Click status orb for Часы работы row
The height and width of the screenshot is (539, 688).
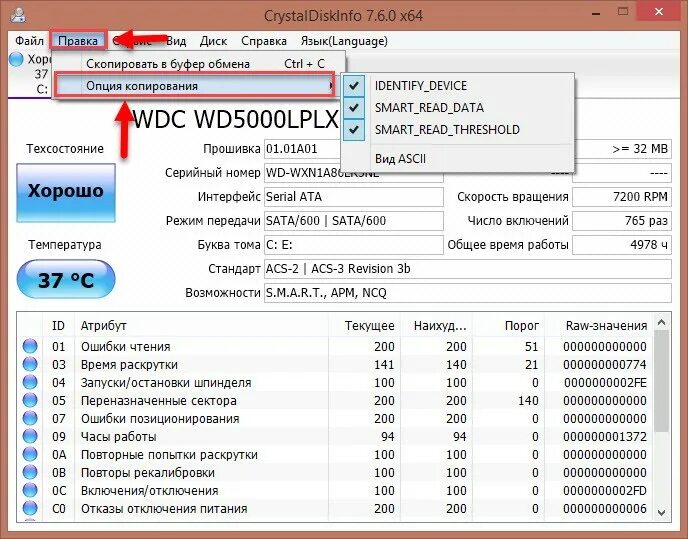(30, 436)
